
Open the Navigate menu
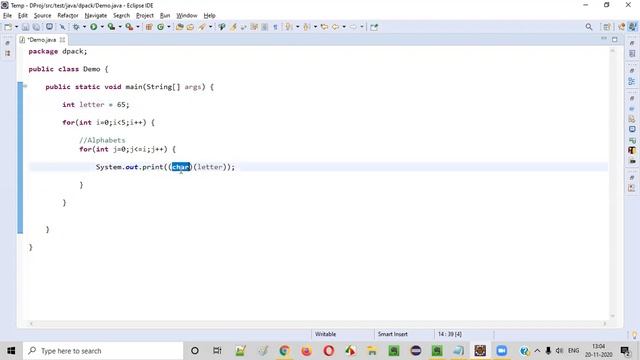tap(96, 16)
